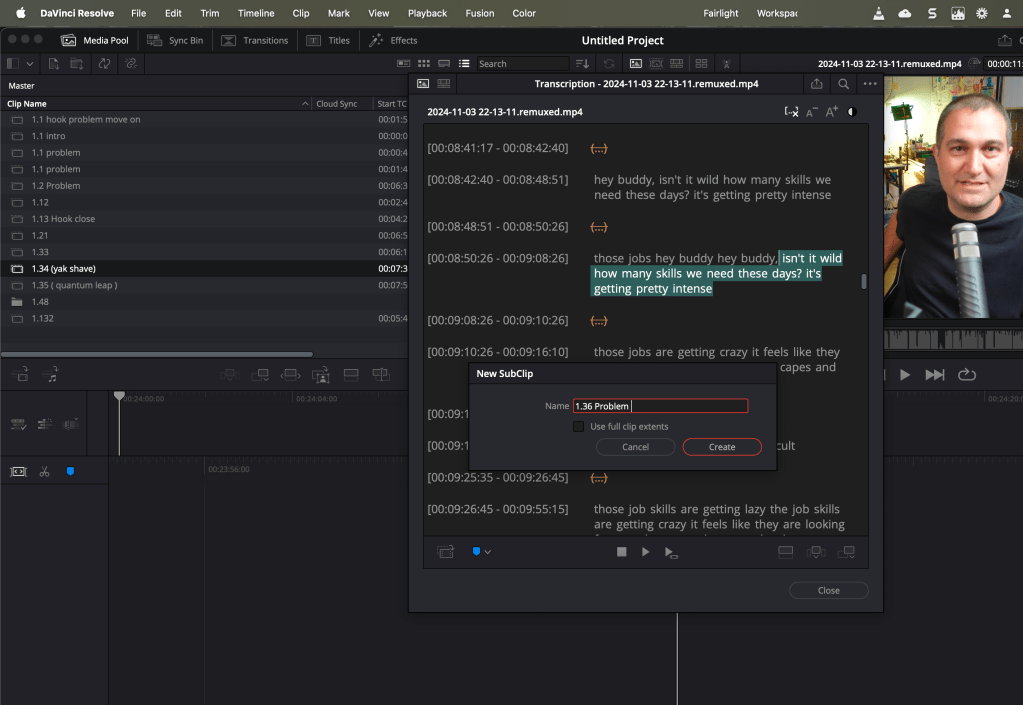Click the media pool Search field

[522, 63]
